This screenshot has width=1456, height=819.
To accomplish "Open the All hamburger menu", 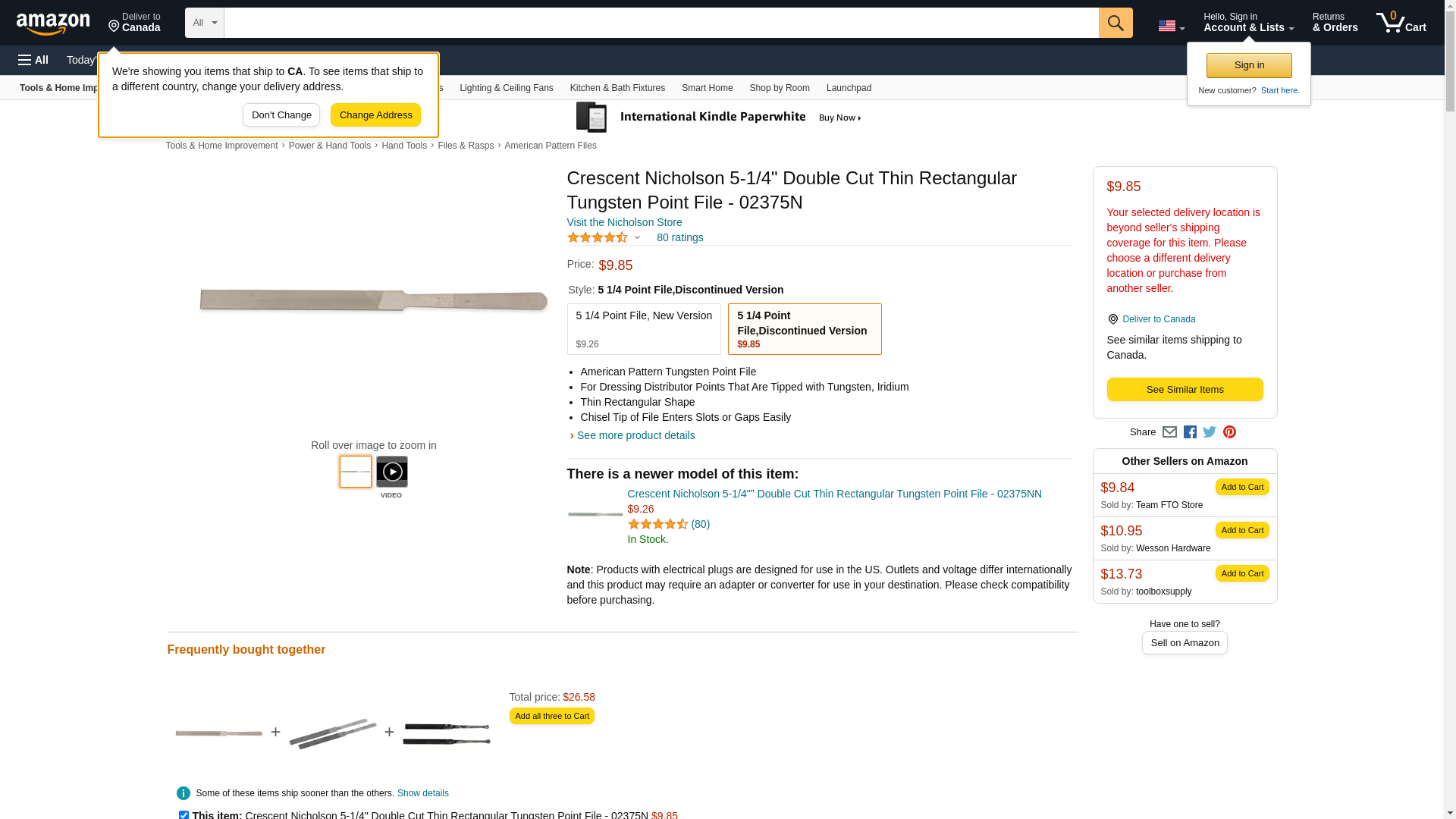I will coord(33,60).
